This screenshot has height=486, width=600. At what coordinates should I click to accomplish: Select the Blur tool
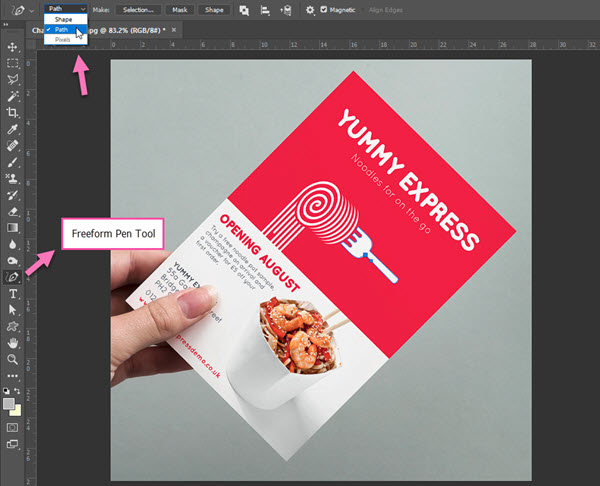tap(12, 244)
